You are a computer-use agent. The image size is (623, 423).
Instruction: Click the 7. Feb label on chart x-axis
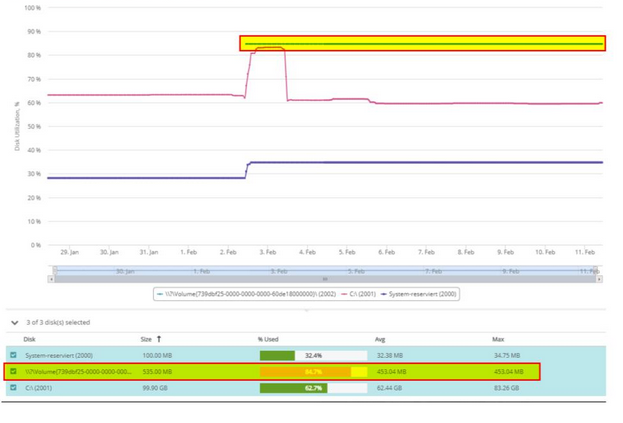(426, 252)
